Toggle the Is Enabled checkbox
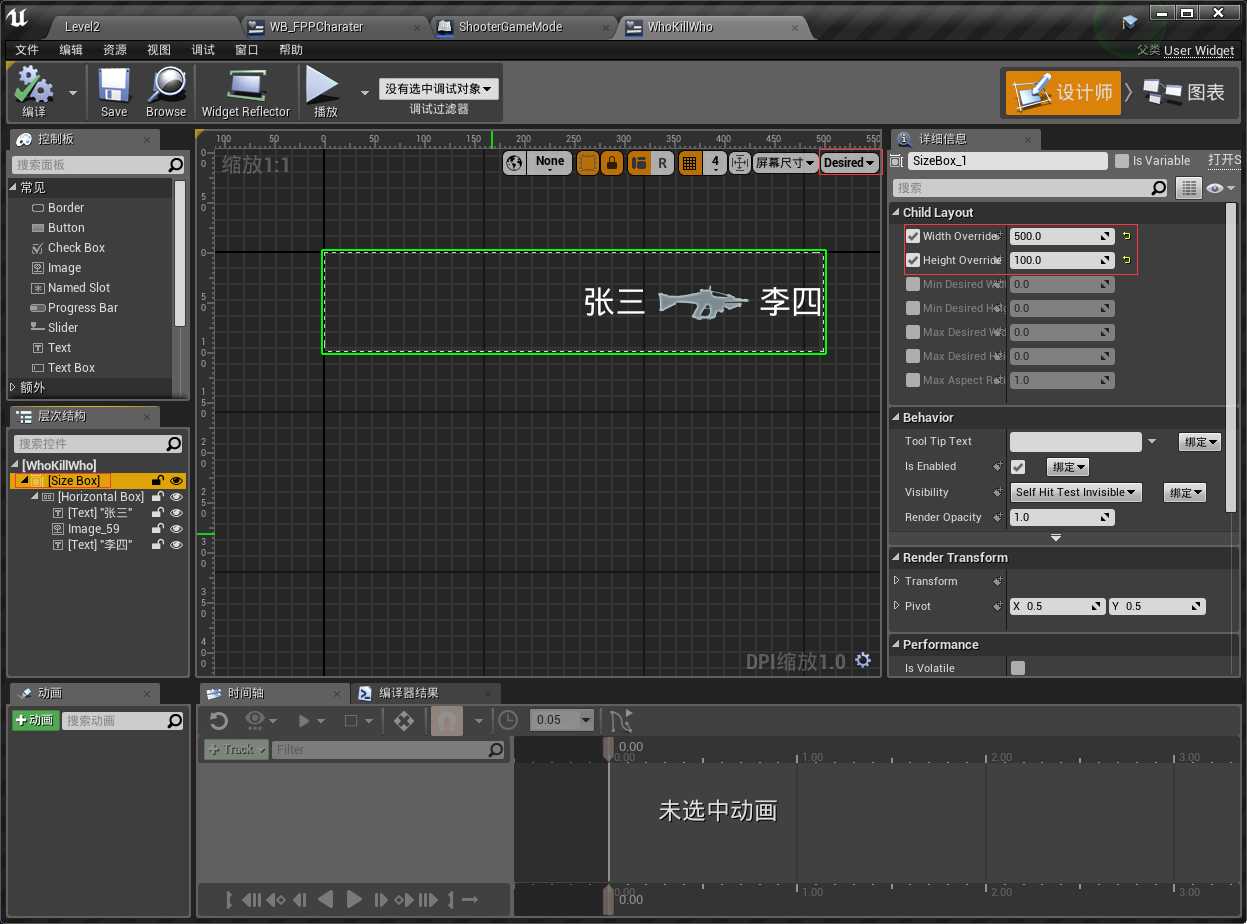This screenshot has width=1247, height=924. (1018, 467)
